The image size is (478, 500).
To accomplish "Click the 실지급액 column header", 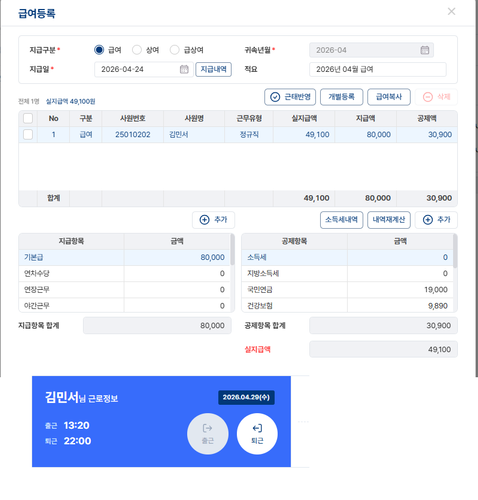I will (x=304, y=118).
